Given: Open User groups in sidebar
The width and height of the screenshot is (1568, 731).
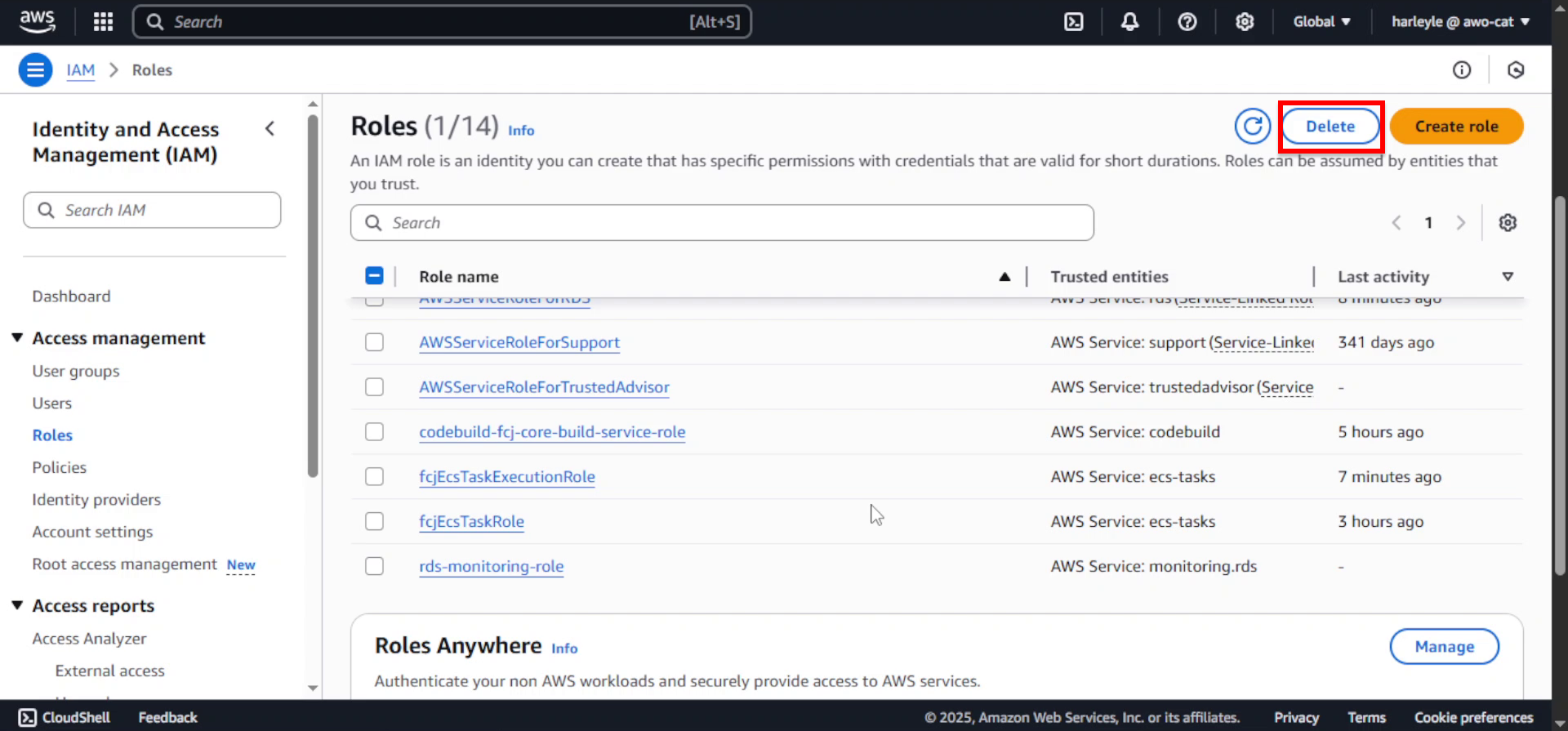Looking at the screenshot, I should (76, 371).
